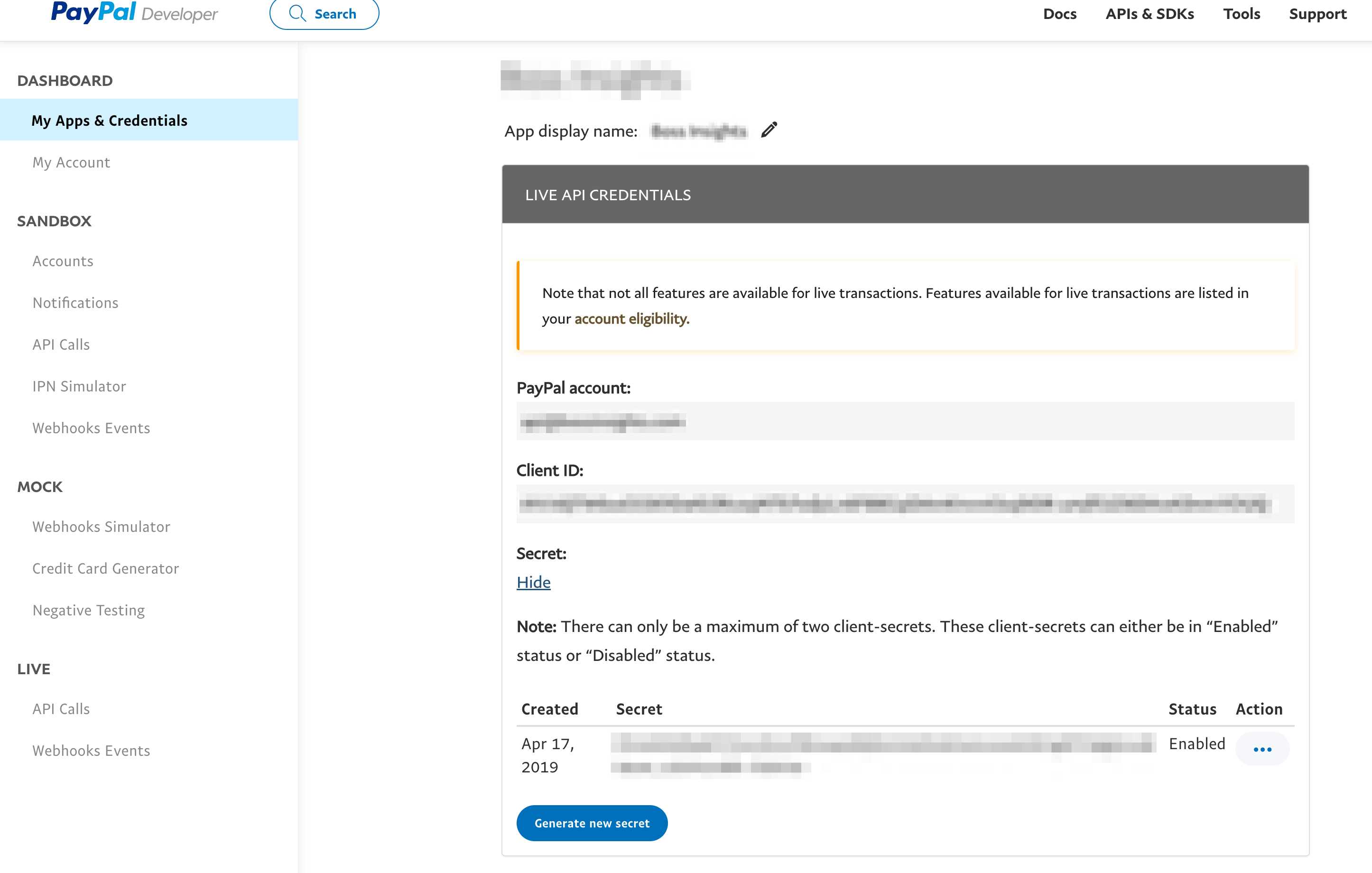Screen dimensions: 1372x873
Task: Open Sandbox Notifications
Action: pyautogui.click(x=75, y=303)
